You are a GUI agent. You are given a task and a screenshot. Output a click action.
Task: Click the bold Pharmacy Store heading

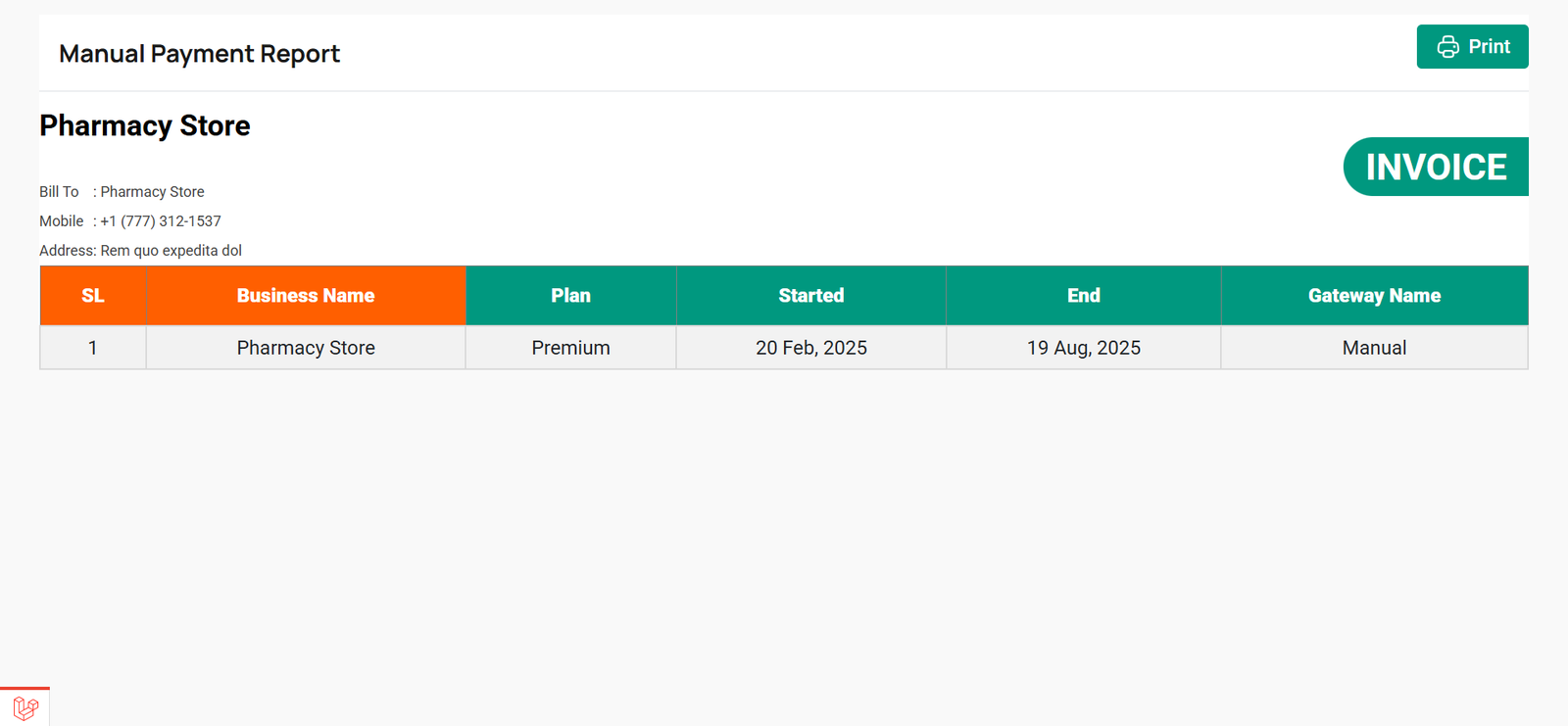coord(145,126)
